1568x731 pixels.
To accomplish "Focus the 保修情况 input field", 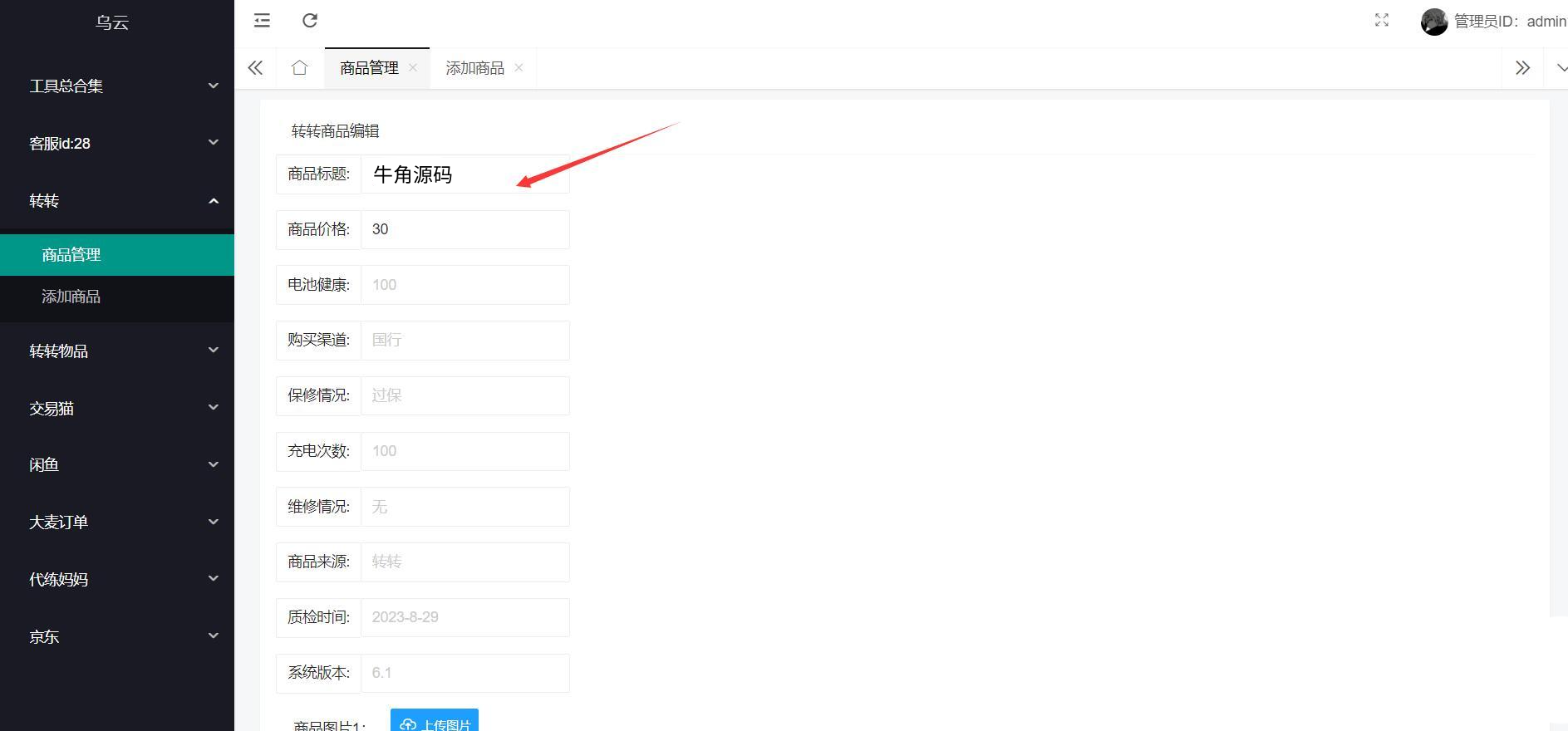I will 465,395.
